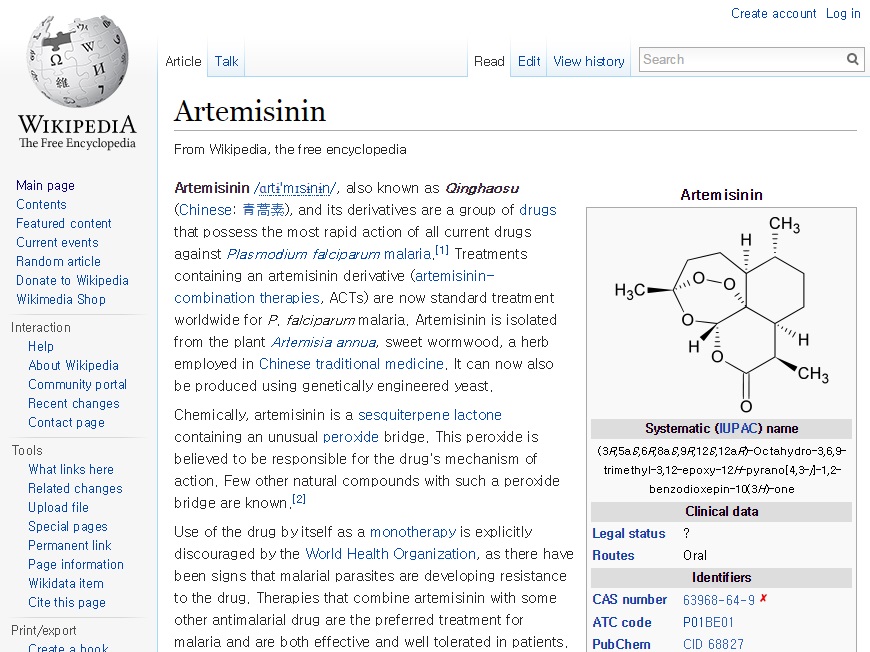
Task: Click the Interaction sidebar section heading
Action: click(41, 327)
